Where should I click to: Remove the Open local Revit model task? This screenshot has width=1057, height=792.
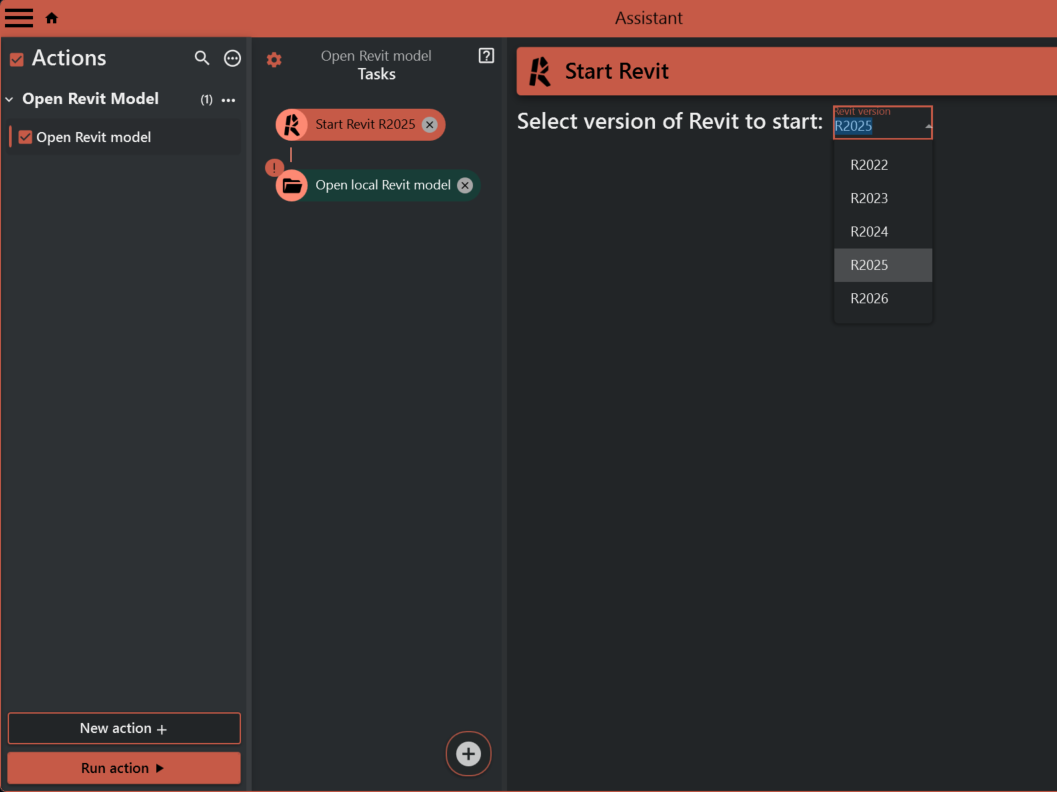pyautogui.click(x=465, y=185)
